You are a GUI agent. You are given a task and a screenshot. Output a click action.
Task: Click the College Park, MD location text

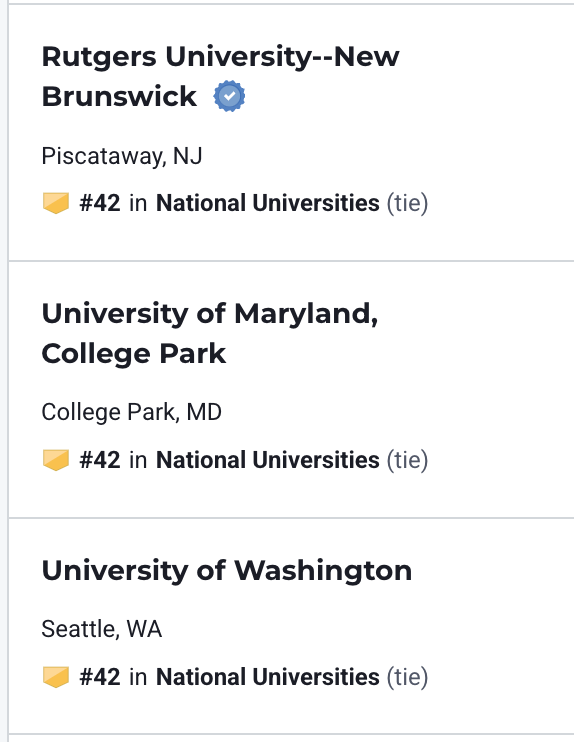click(132, 412)
